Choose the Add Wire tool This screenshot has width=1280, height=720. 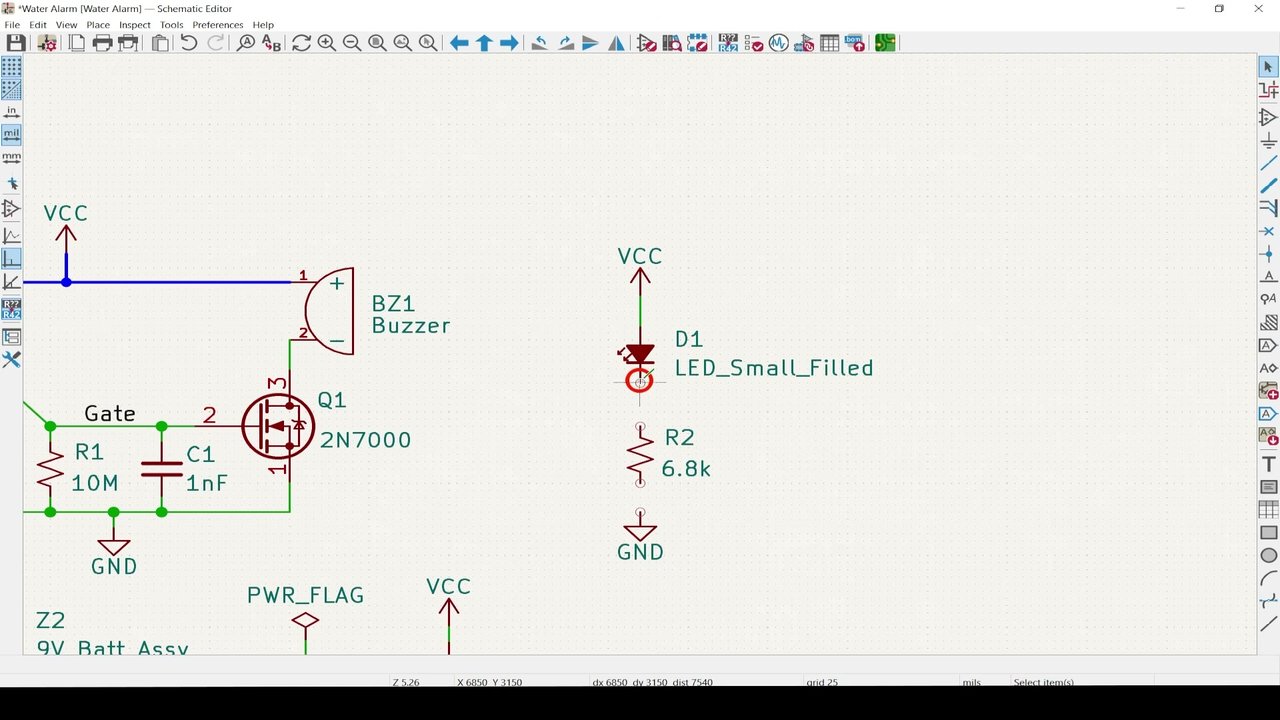[1268, 163]
